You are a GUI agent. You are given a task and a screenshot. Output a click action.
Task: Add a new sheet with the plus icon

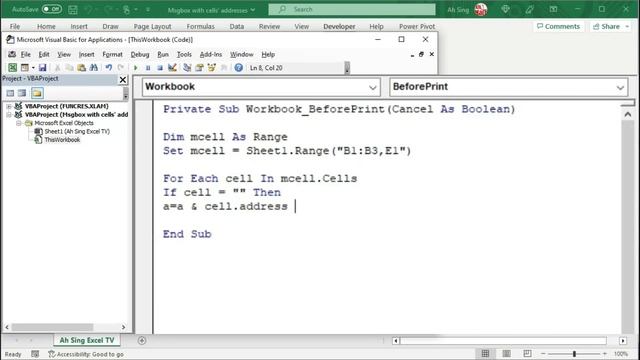(142, 340)
